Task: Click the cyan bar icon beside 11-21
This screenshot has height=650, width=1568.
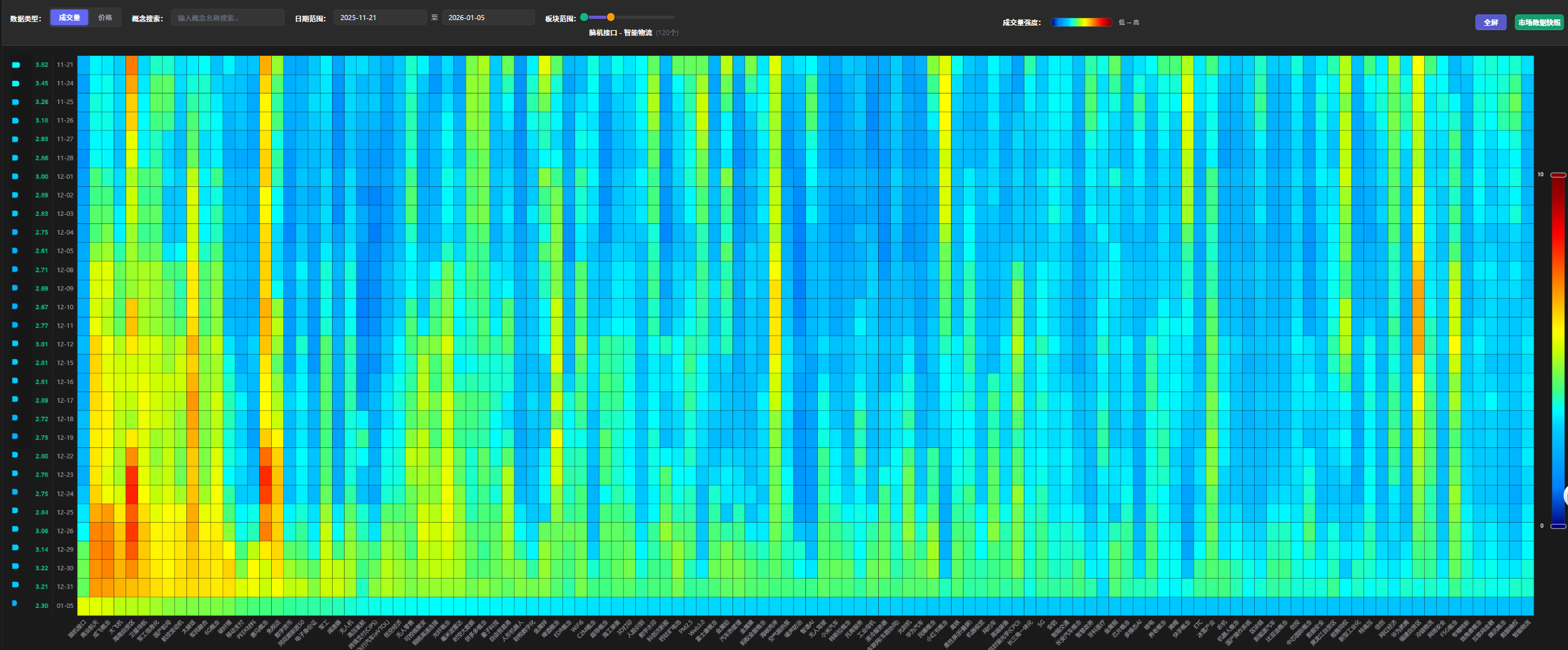Action: 16,65
